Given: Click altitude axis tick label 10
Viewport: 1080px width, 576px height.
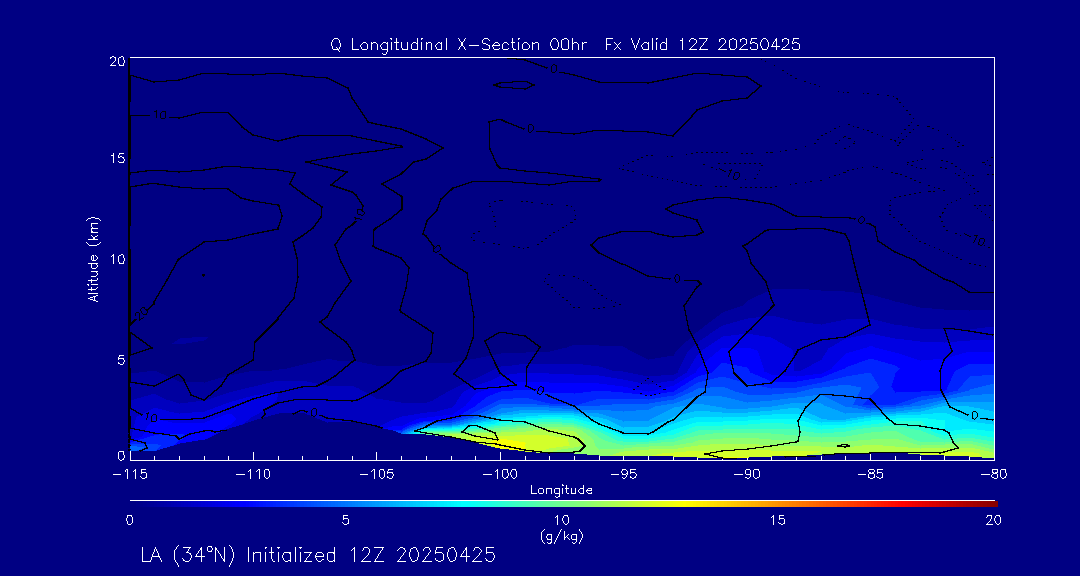Looking at the screenshot, I should 117,259.
